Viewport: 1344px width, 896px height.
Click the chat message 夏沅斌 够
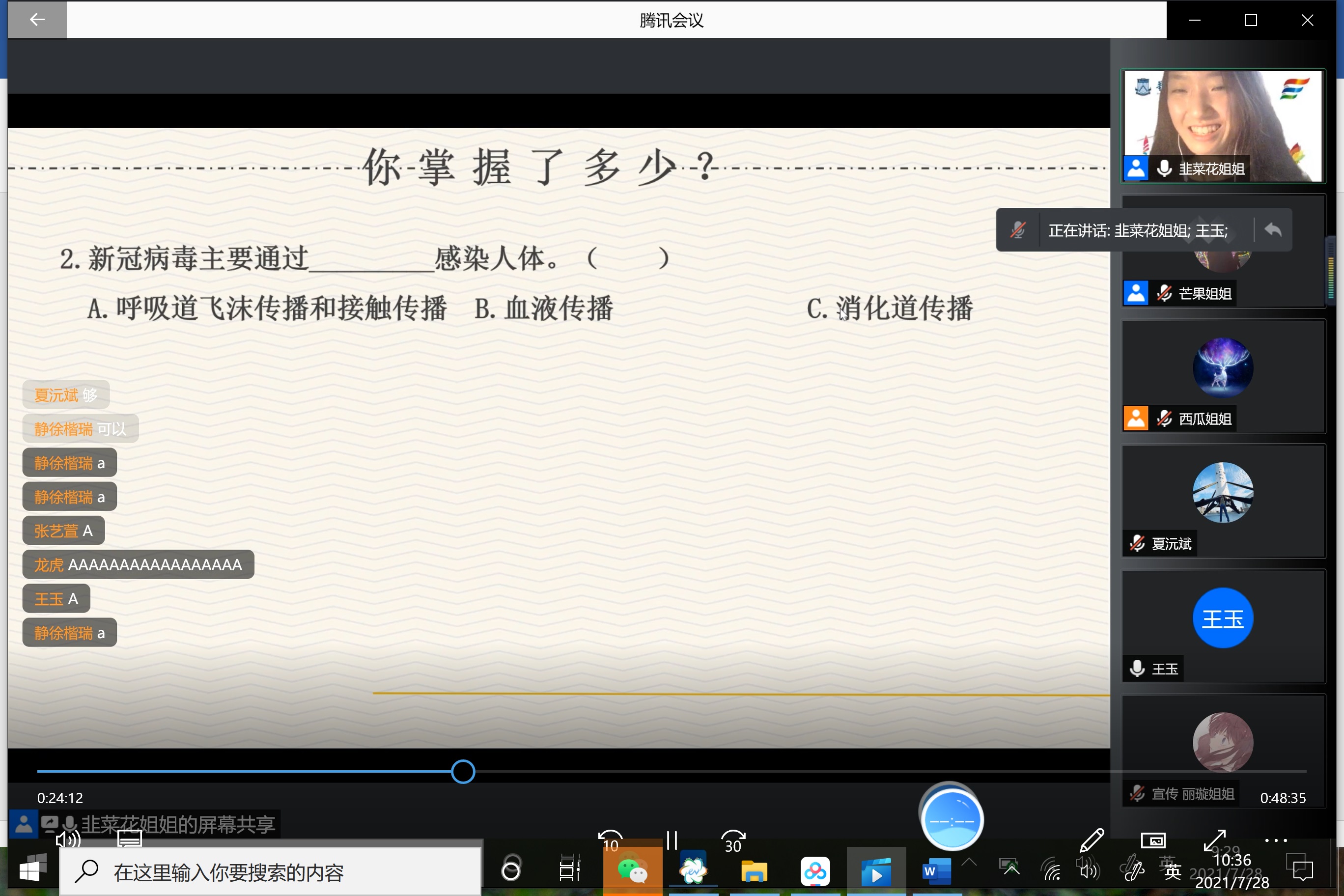[x=66, y=395]
